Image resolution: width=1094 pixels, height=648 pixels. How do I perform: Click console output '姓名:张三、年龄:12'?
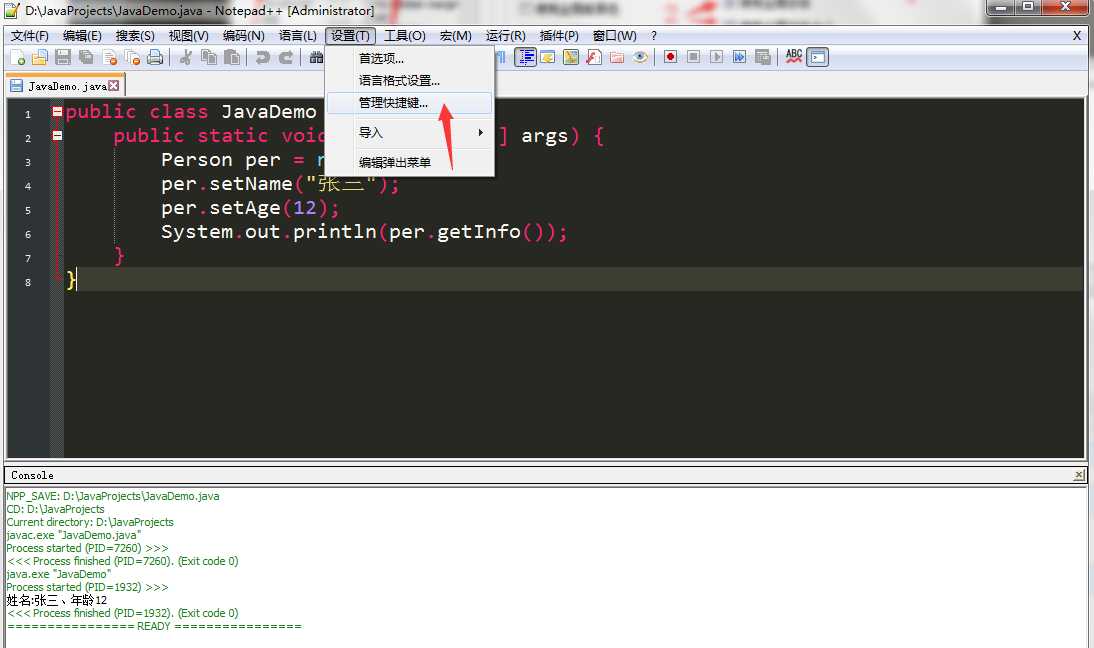pyautogui.click(x=57, y=600)
